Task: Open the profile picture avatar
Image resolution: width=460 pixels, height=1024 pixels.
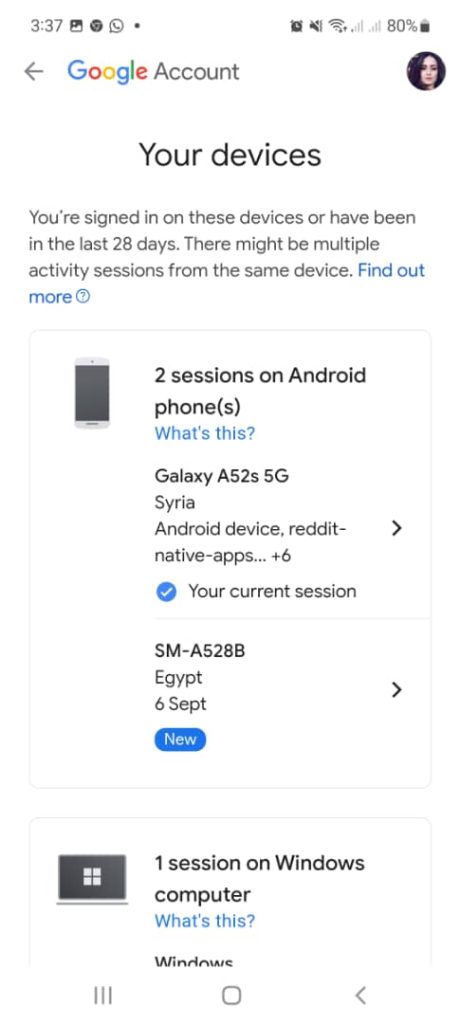Action: 426,71
